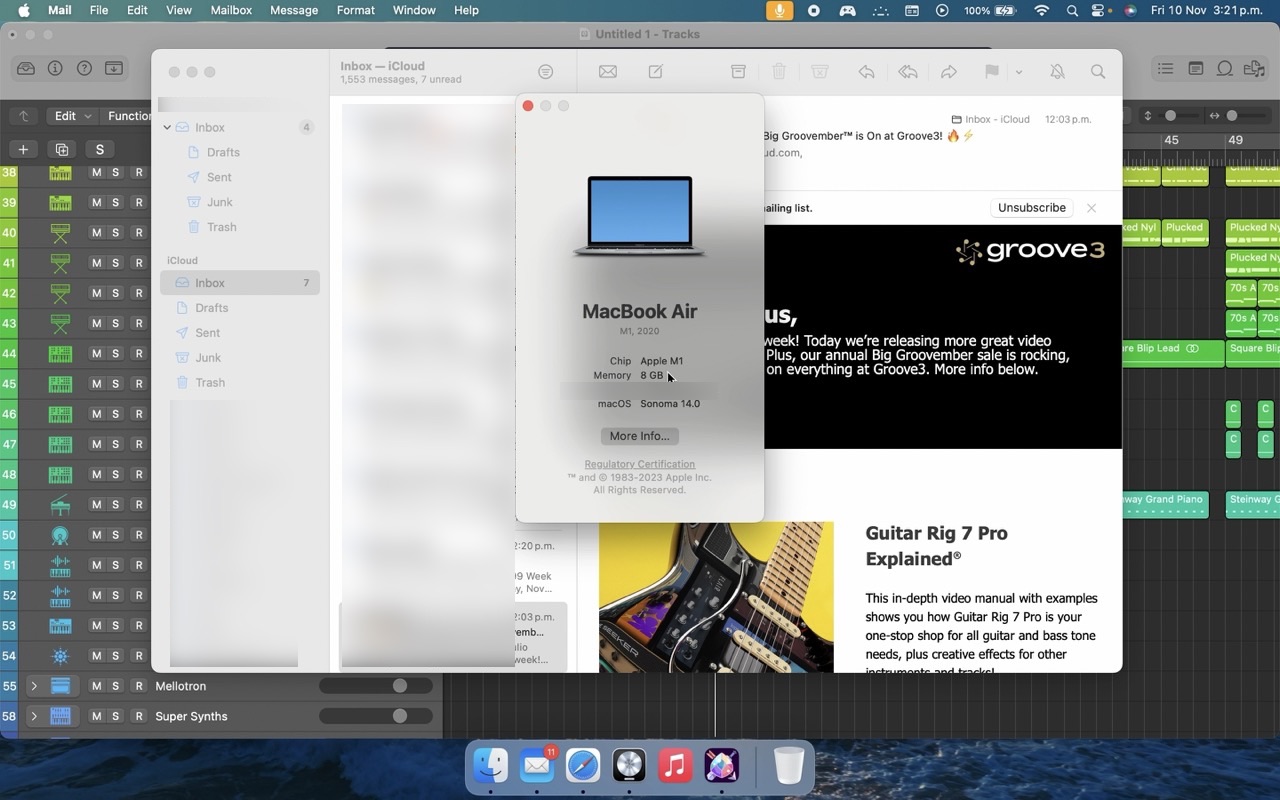Screen dimensions: 1280x800
Task: Open Logic Pro Functions dropdown menu
Action: coord(128,116)
